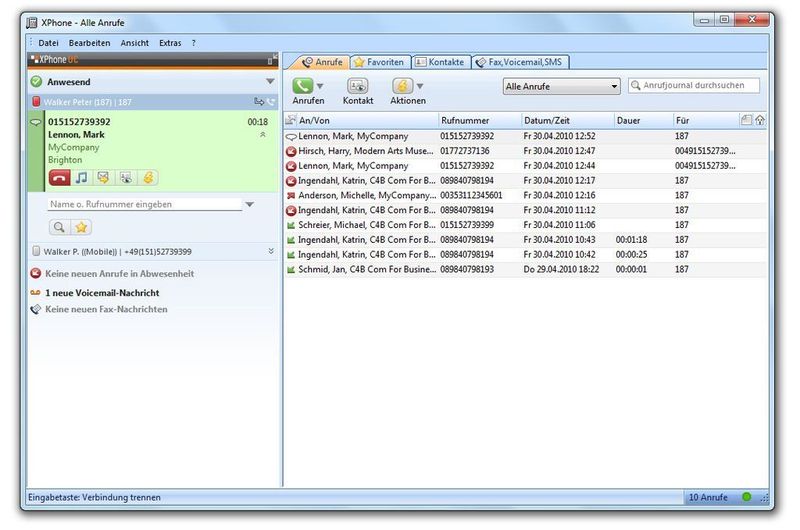Open the Bearbeiten menu
The width and height of the screenshot is (800, 530).
89,43
